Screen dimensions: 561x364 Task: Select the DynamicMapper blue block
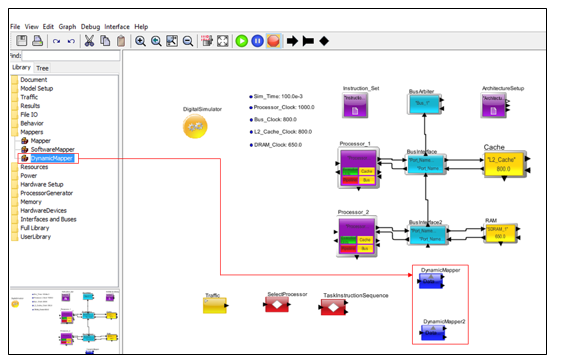pyautogui.click(x=431, y=281)
